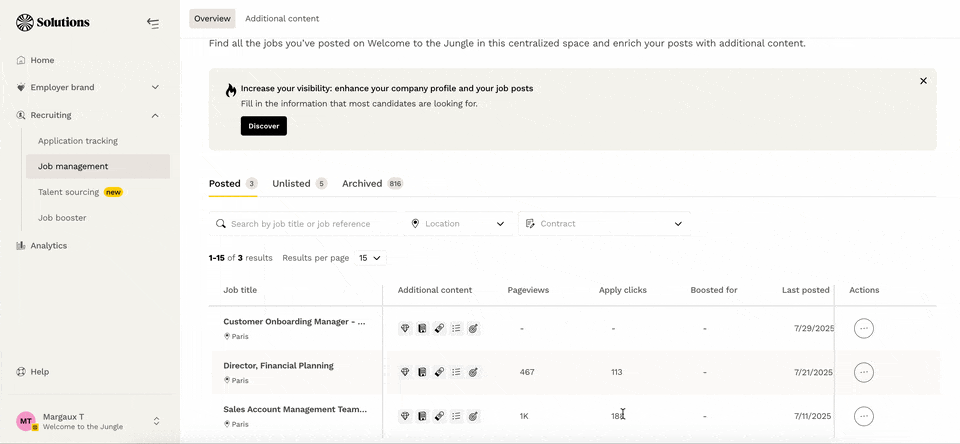Viewport: 960px width, 444px height.
Task: Collapse the sidebar using the top toggle icon
Action: [x=152, y=23]
